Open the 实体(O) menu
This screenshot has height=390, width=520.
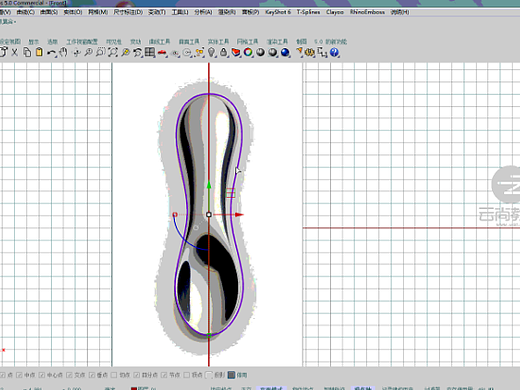(x=73, y=12)
